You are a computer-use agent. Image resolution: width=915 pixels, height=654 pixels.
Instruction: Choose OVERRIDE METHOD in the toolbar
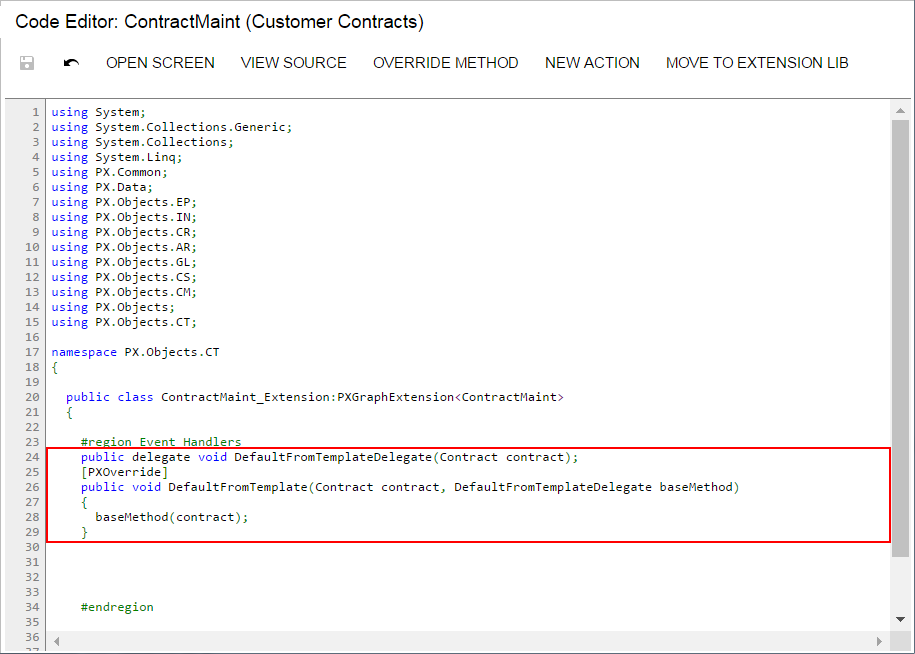click(445, 63)
